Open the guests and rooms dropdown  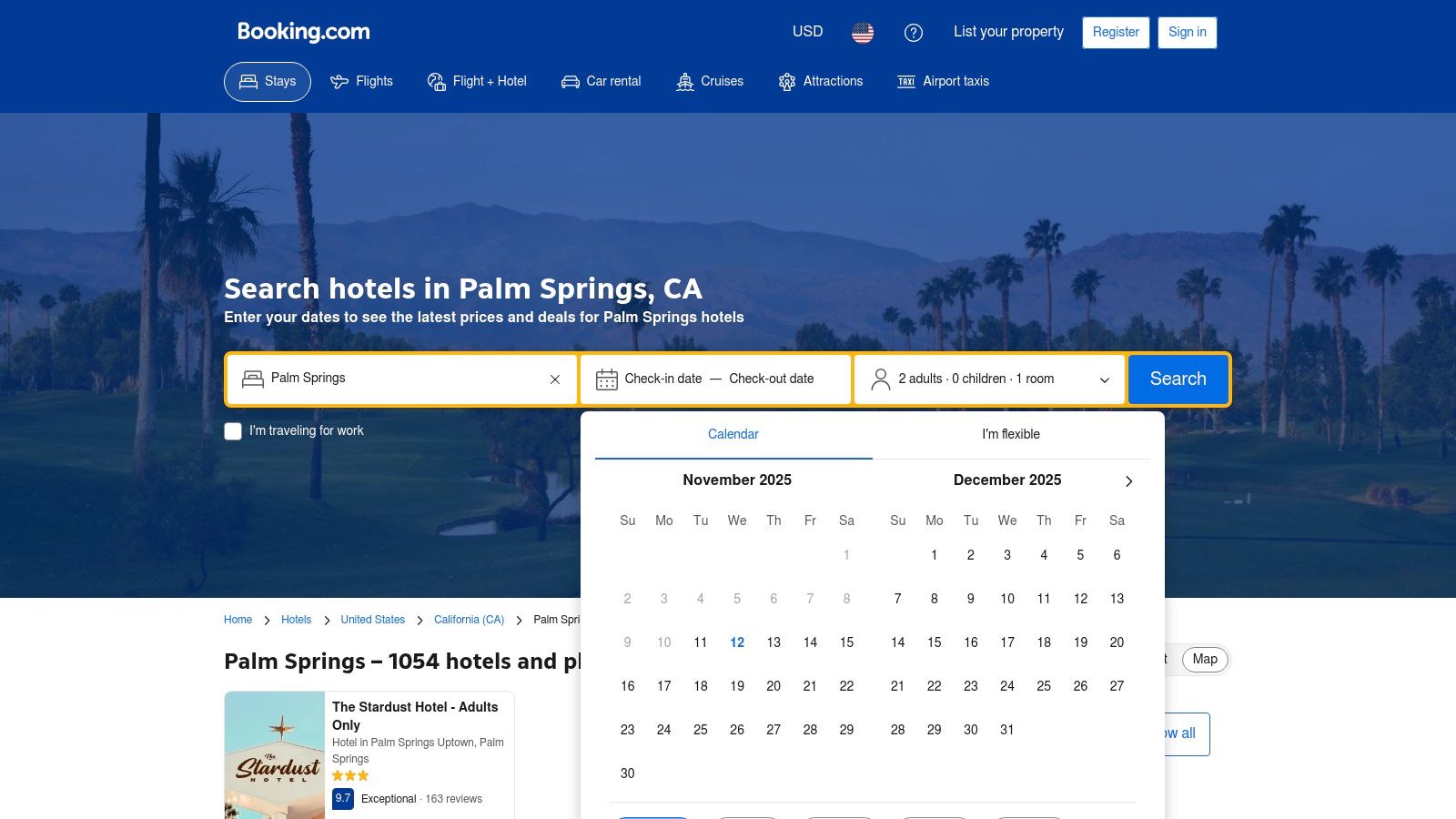tap(989, 379)
